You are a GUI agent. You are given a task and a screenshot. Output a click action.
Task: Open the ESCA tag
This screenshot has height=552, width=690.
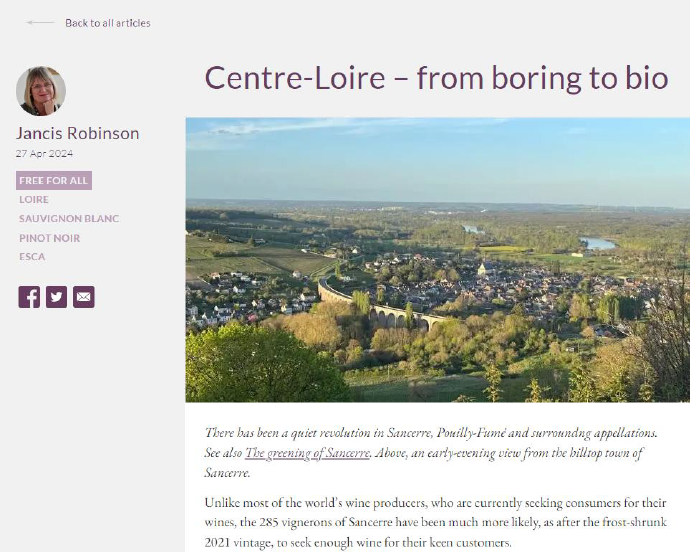[x=32, y=257]
